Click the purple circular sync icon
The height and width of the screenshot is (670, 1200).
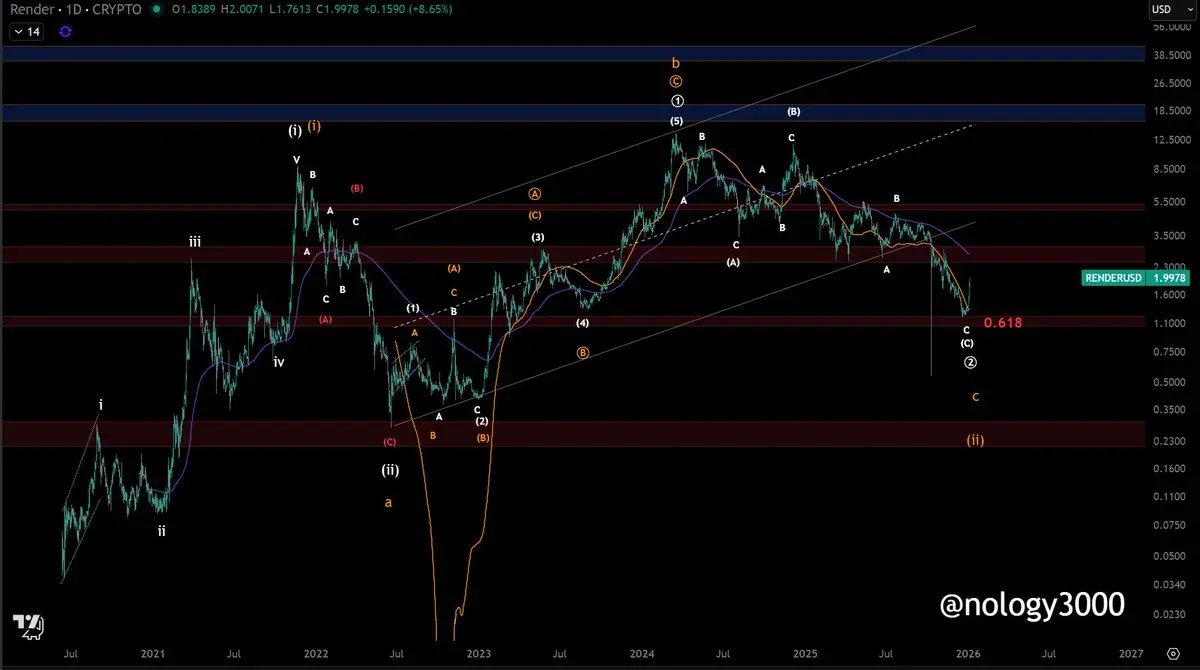(x=65, y=32)
